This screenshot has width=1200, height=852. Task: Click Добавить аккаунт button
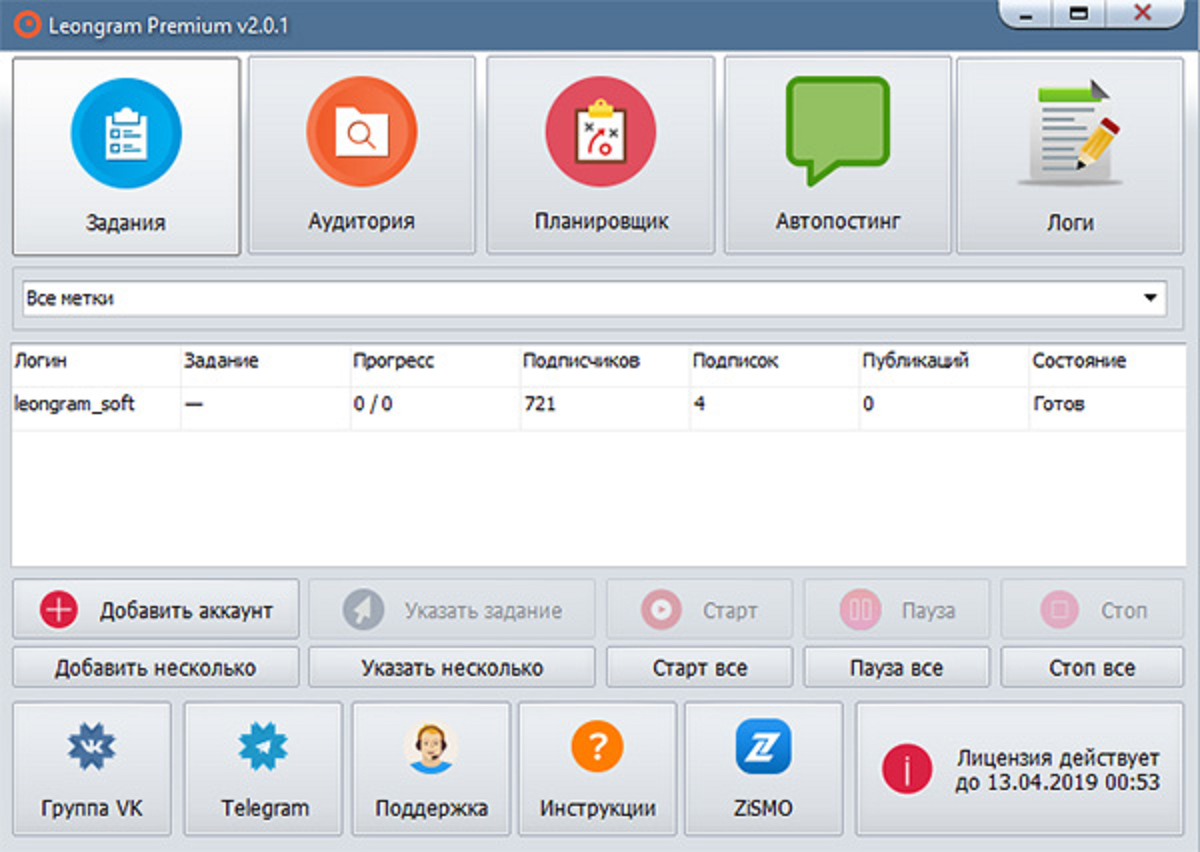[x=156, y=610]
